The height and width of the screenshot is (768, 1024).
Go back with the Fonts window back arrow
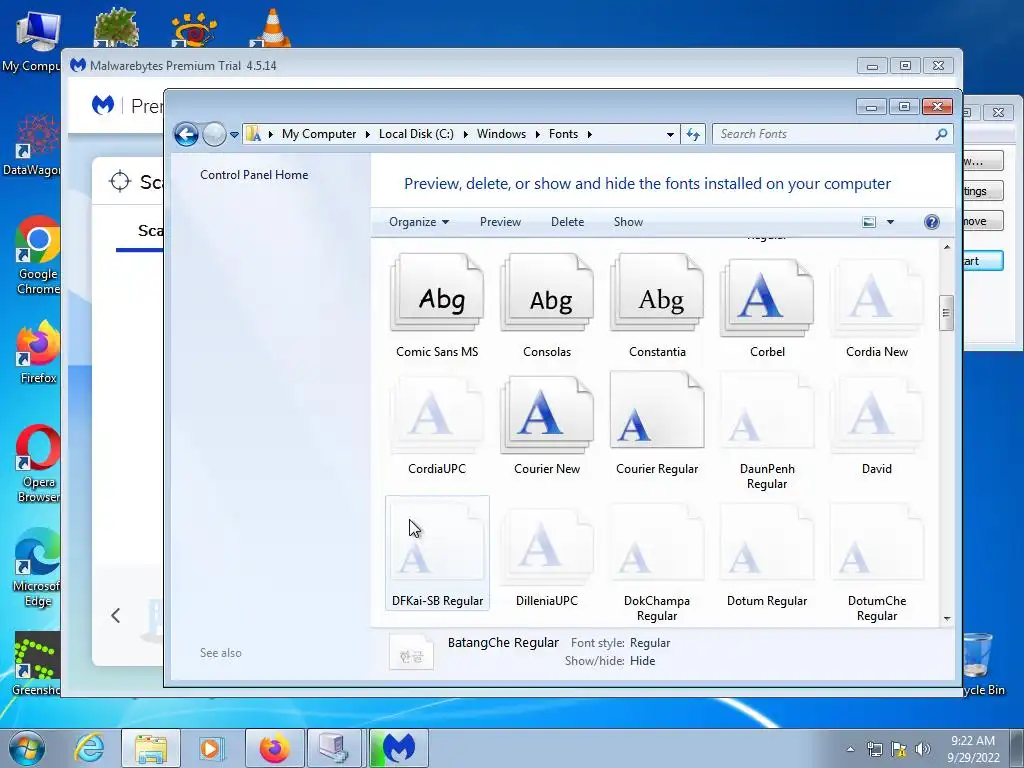tap(186, 134)
